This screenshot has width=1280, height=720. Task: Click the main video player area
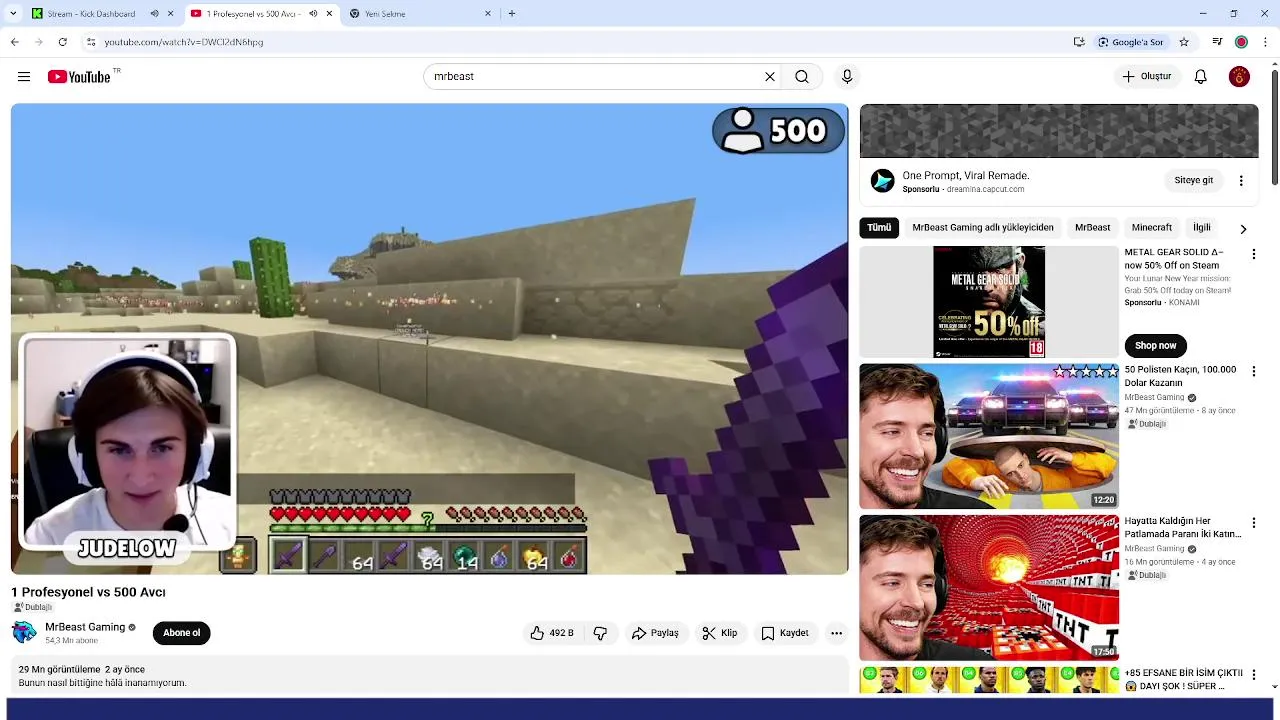429,339
